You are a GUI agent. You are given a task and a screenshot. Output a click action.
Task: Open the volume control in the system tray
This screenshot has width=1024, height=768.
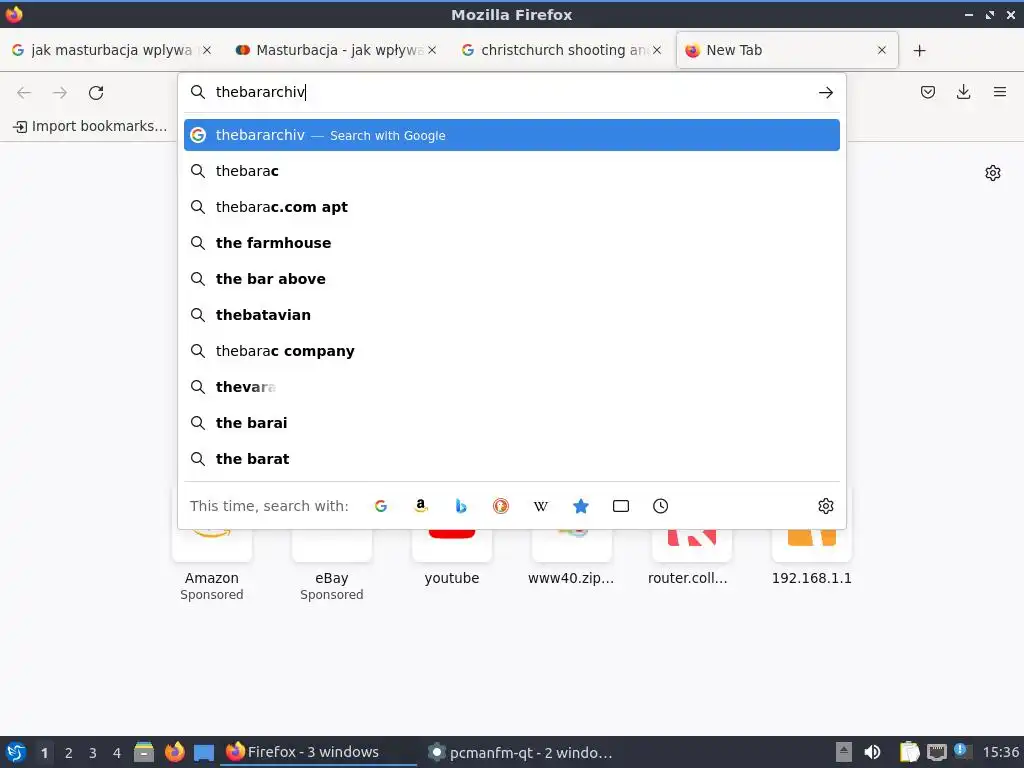(x=872, y=752)
